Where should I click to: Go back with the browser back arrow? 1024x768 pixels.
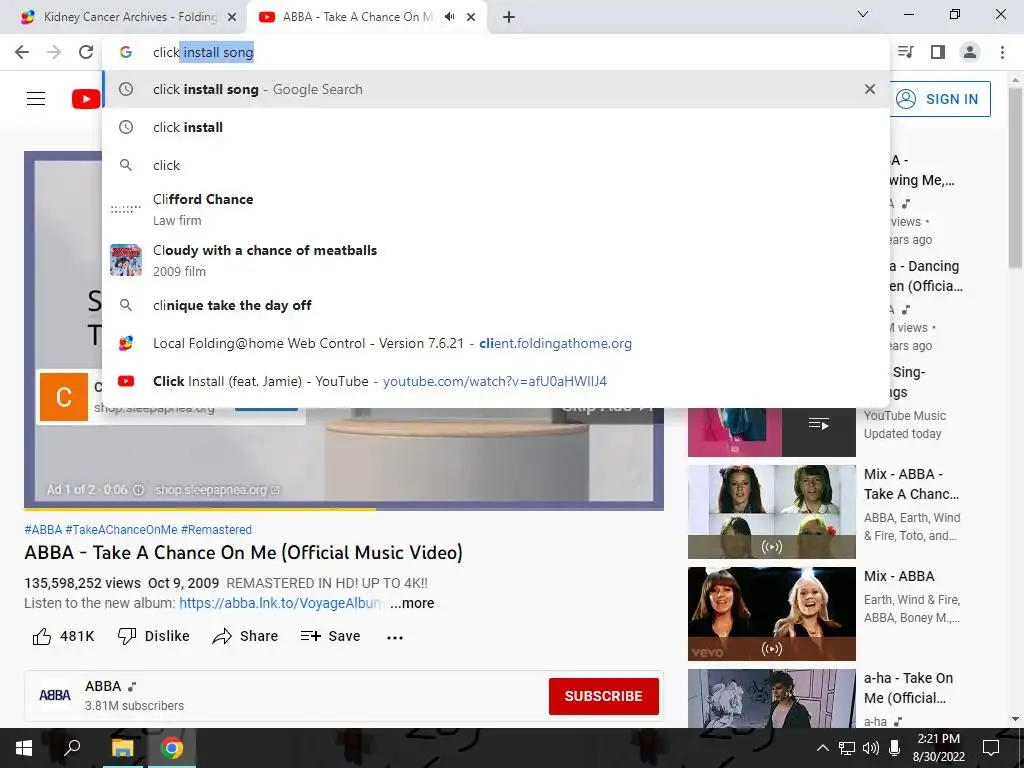(22, 52)
